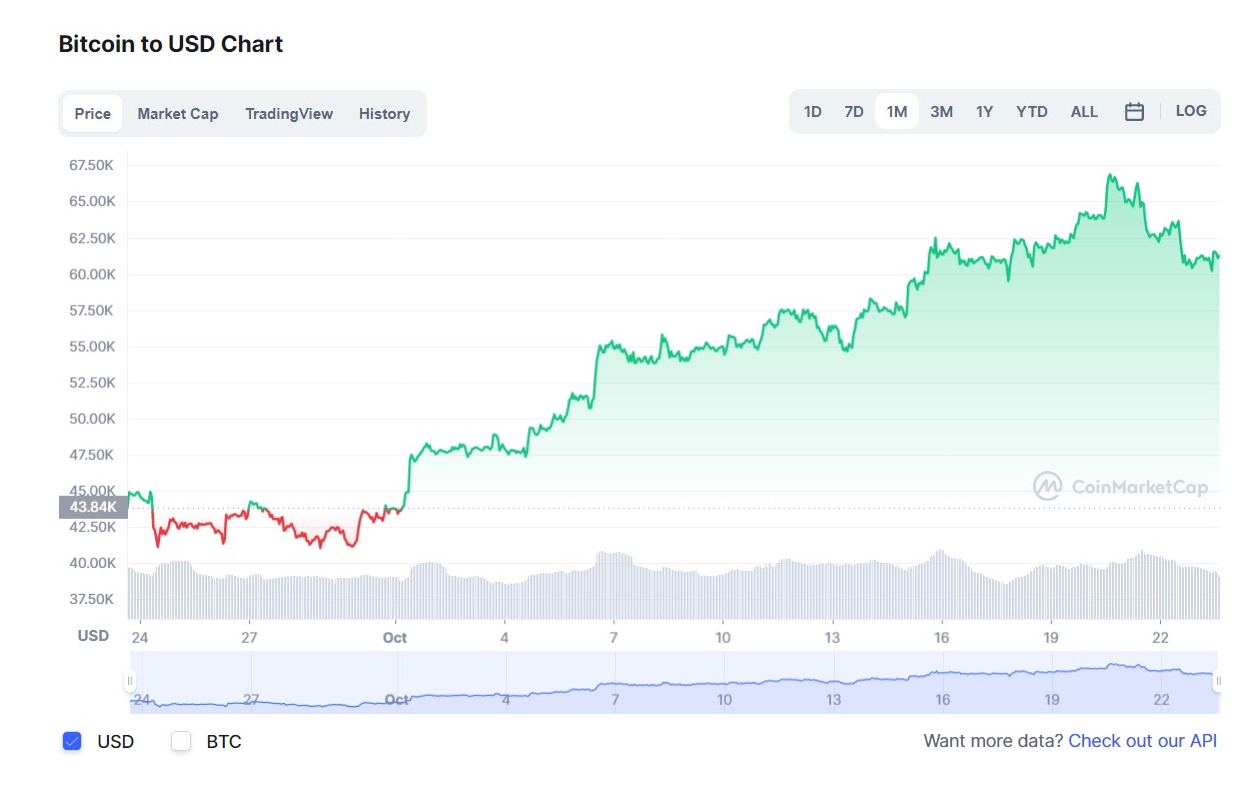The image size is (1252, 790).
Task: Select the YTD time range
Action: 1032,112
